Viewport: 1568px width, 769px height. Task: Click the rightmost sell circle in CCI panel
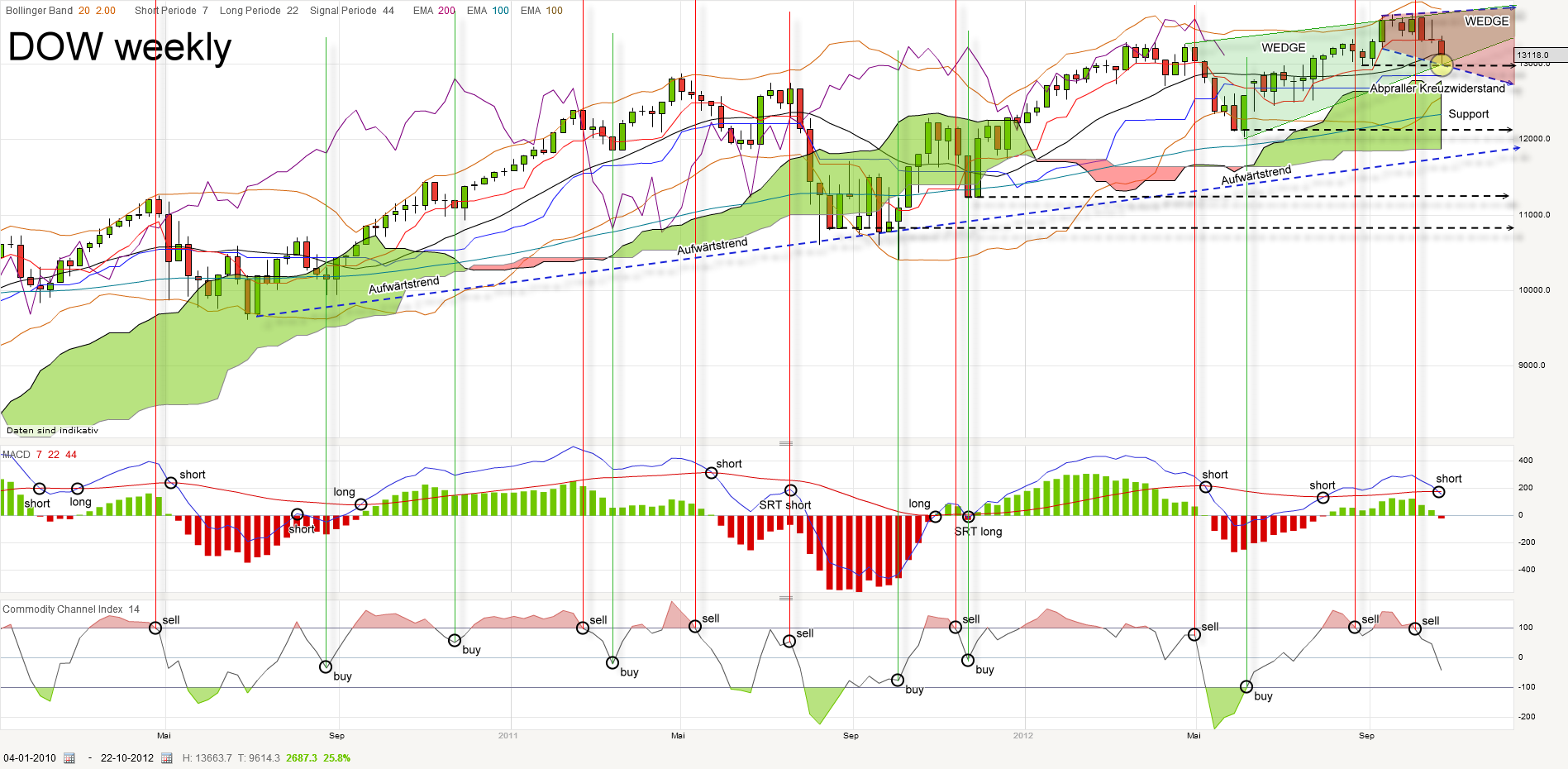(1415, 629)
